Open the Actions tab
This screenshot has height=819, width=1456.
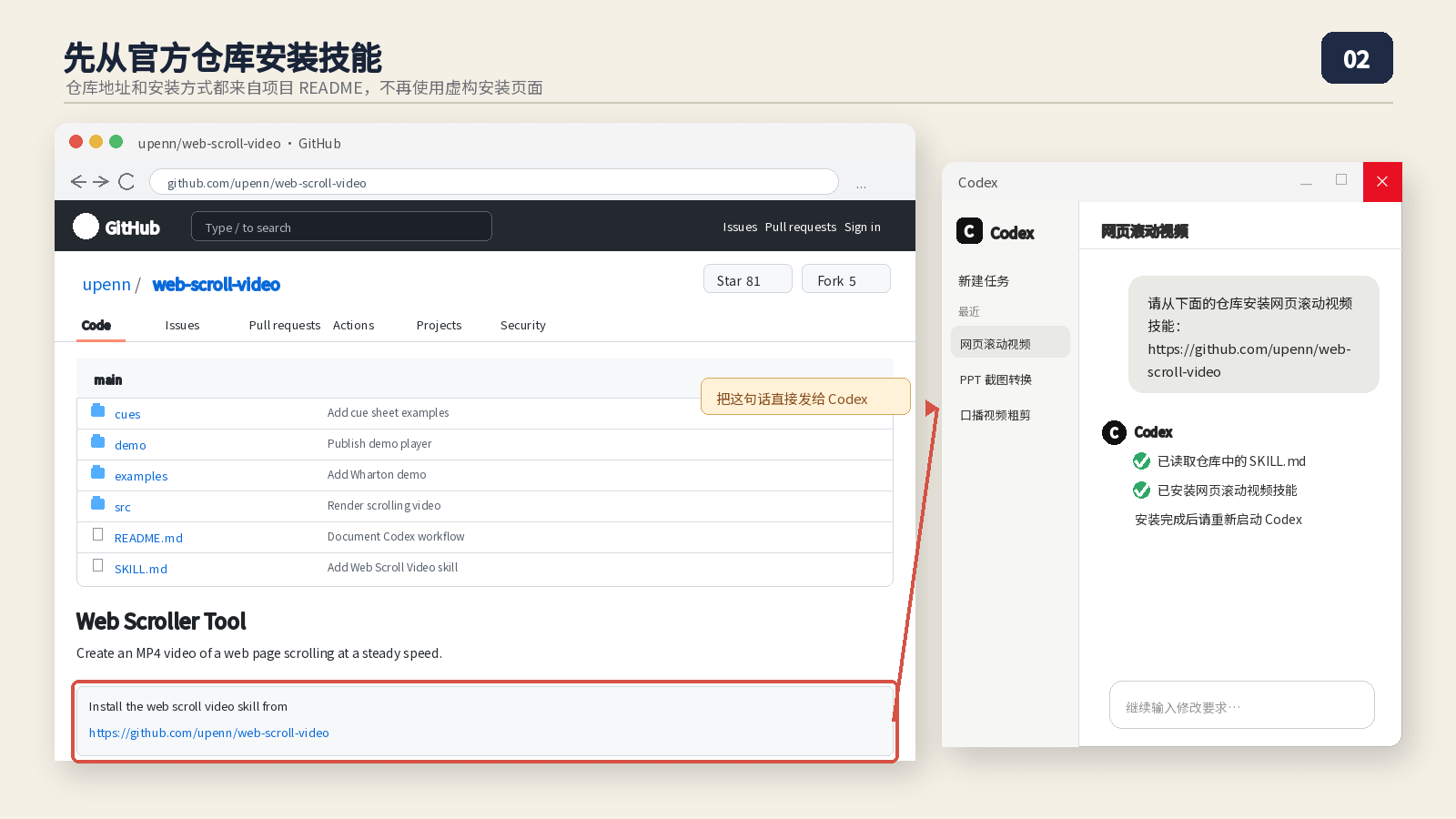[354, 326]
